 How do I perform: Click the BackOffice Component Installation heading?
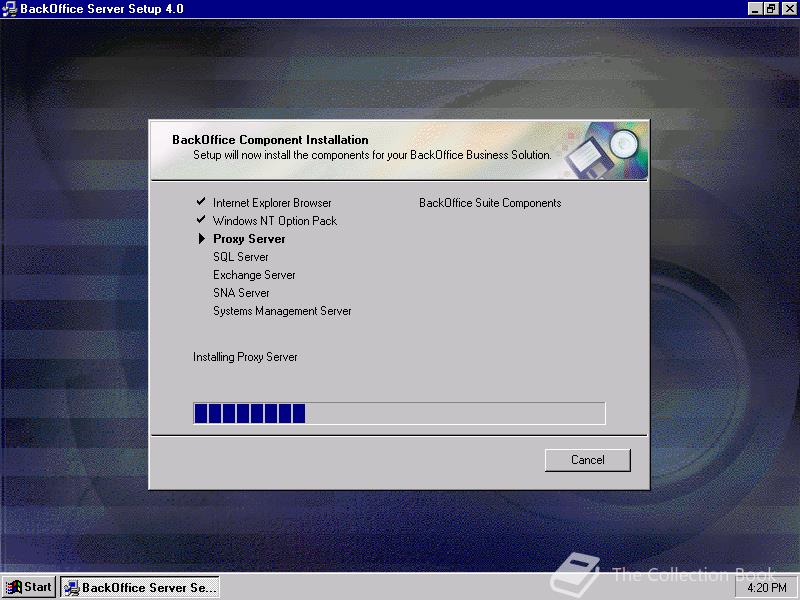[x=270, y=139]
